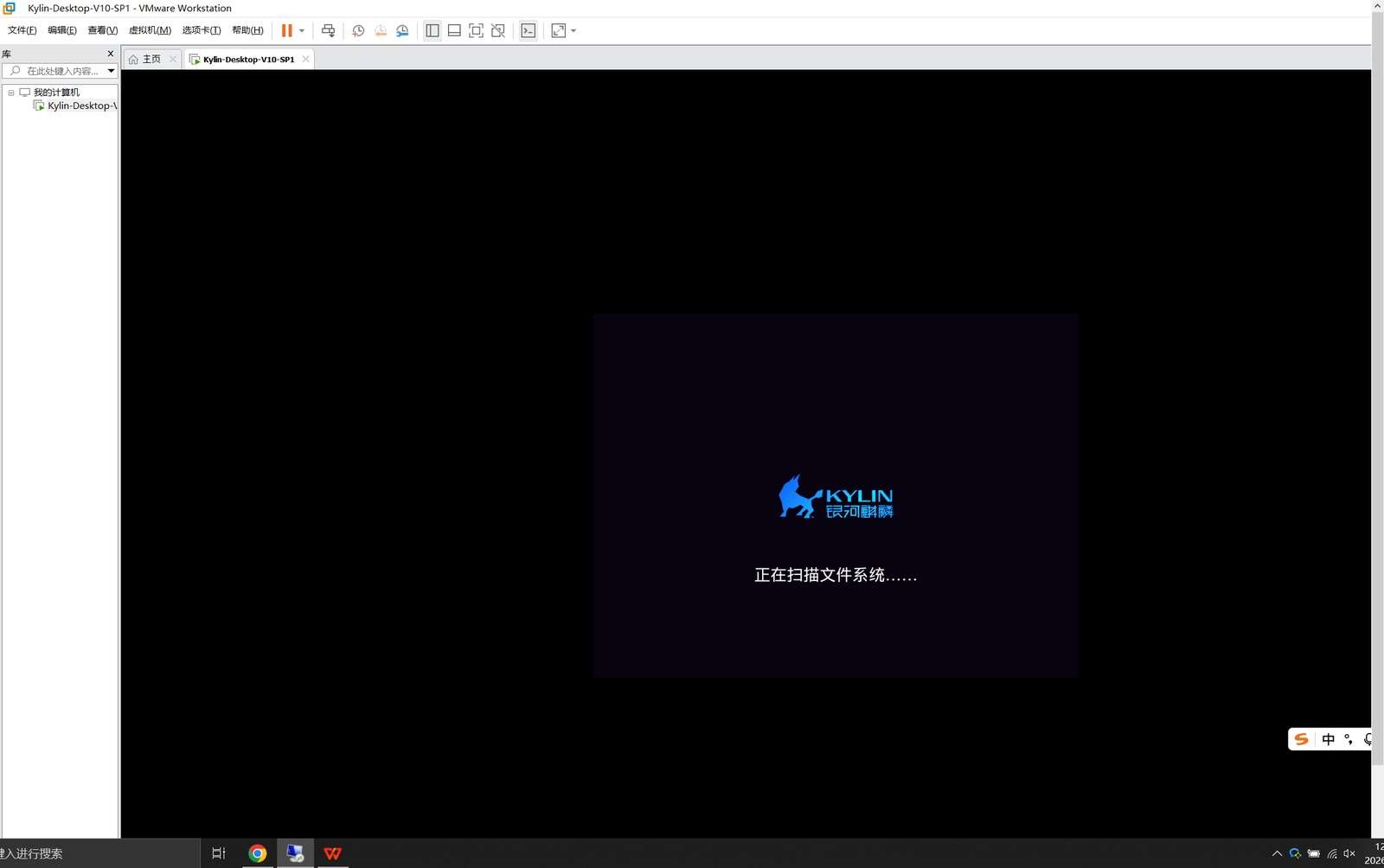The image size is (1384, 868).
Task: Click the Windows taskbar search box
Action: click(99, 853)
